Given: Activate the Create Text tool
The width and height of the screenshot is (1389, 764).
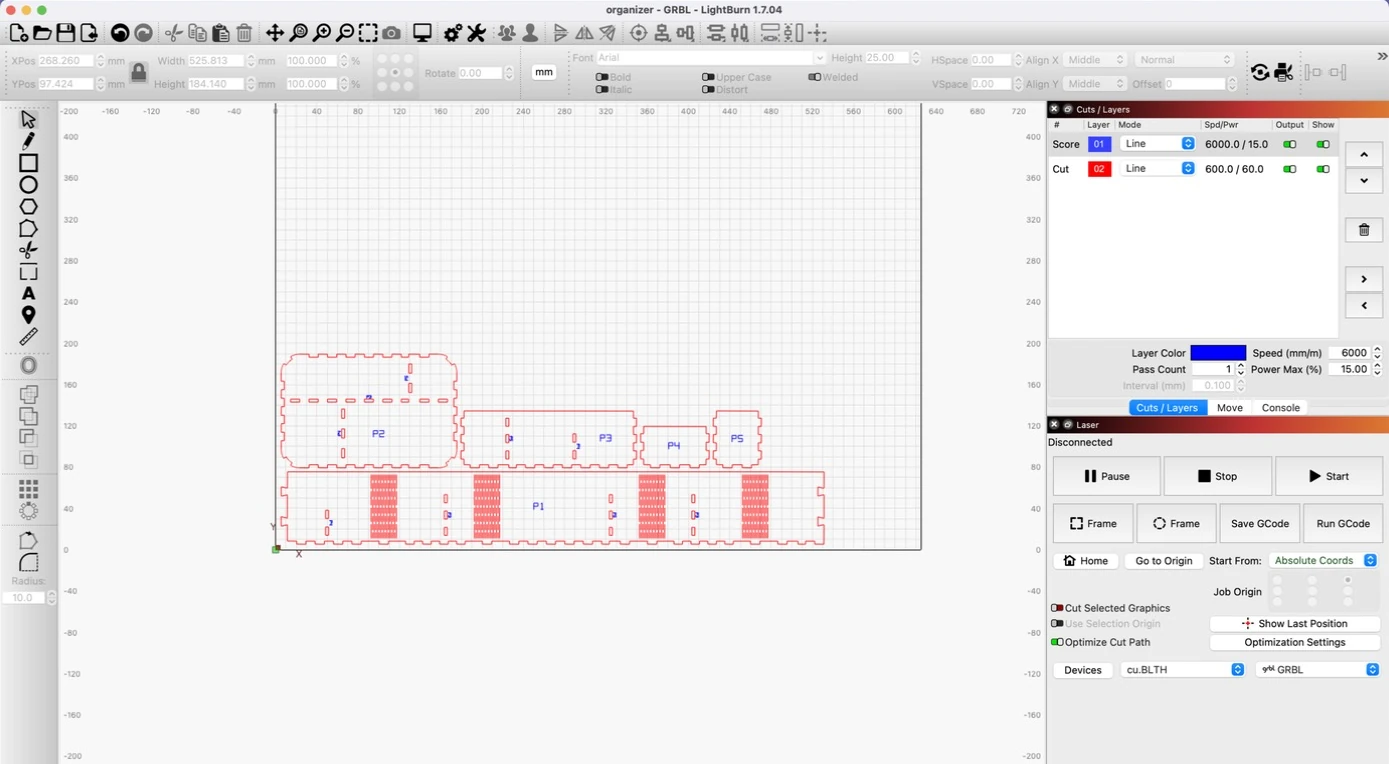Looking at the screenshot, I should click(28, 293).
